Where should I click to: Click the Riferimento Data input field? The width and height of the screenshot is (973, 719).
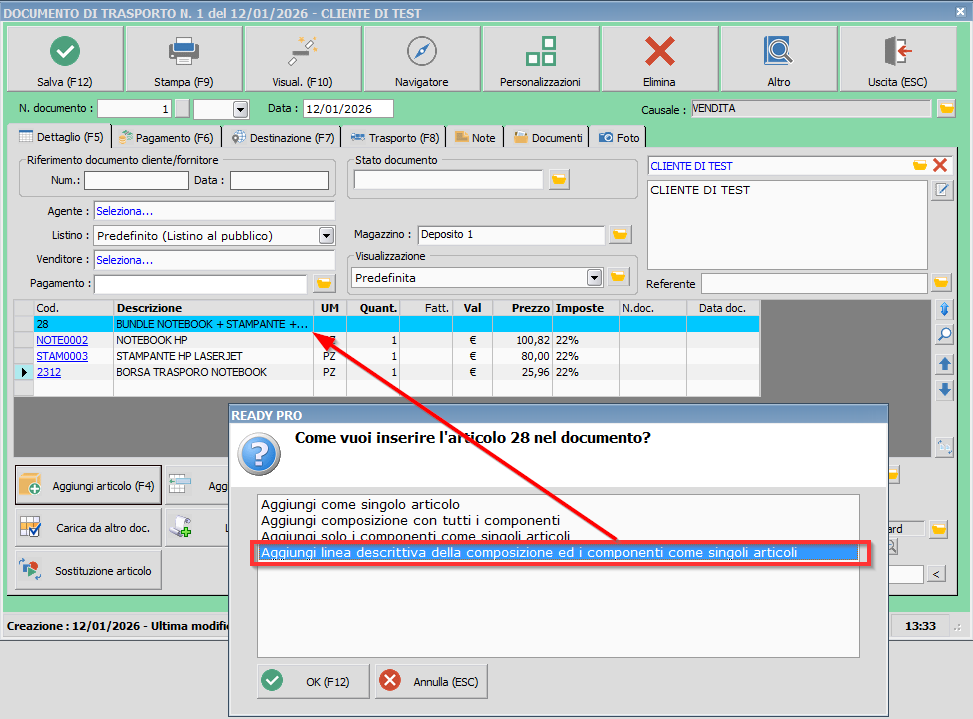[x=279, y=181]
